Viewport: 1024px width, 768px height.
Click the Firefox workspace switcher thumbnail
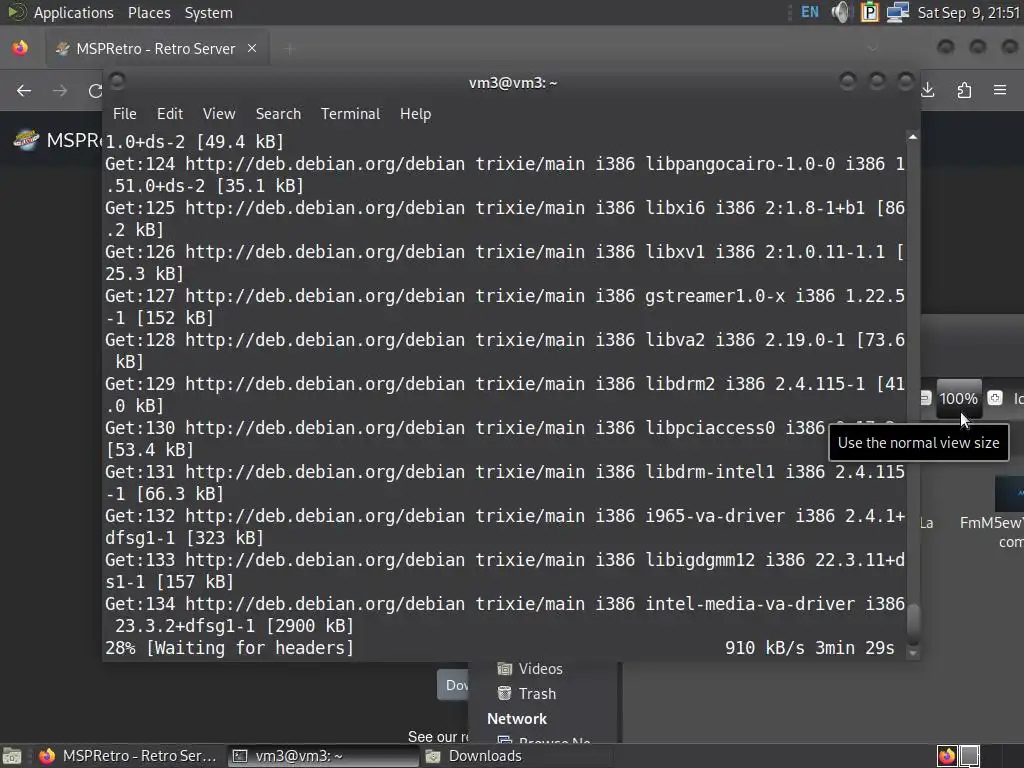pyautogui.click(x=947, y=756)
